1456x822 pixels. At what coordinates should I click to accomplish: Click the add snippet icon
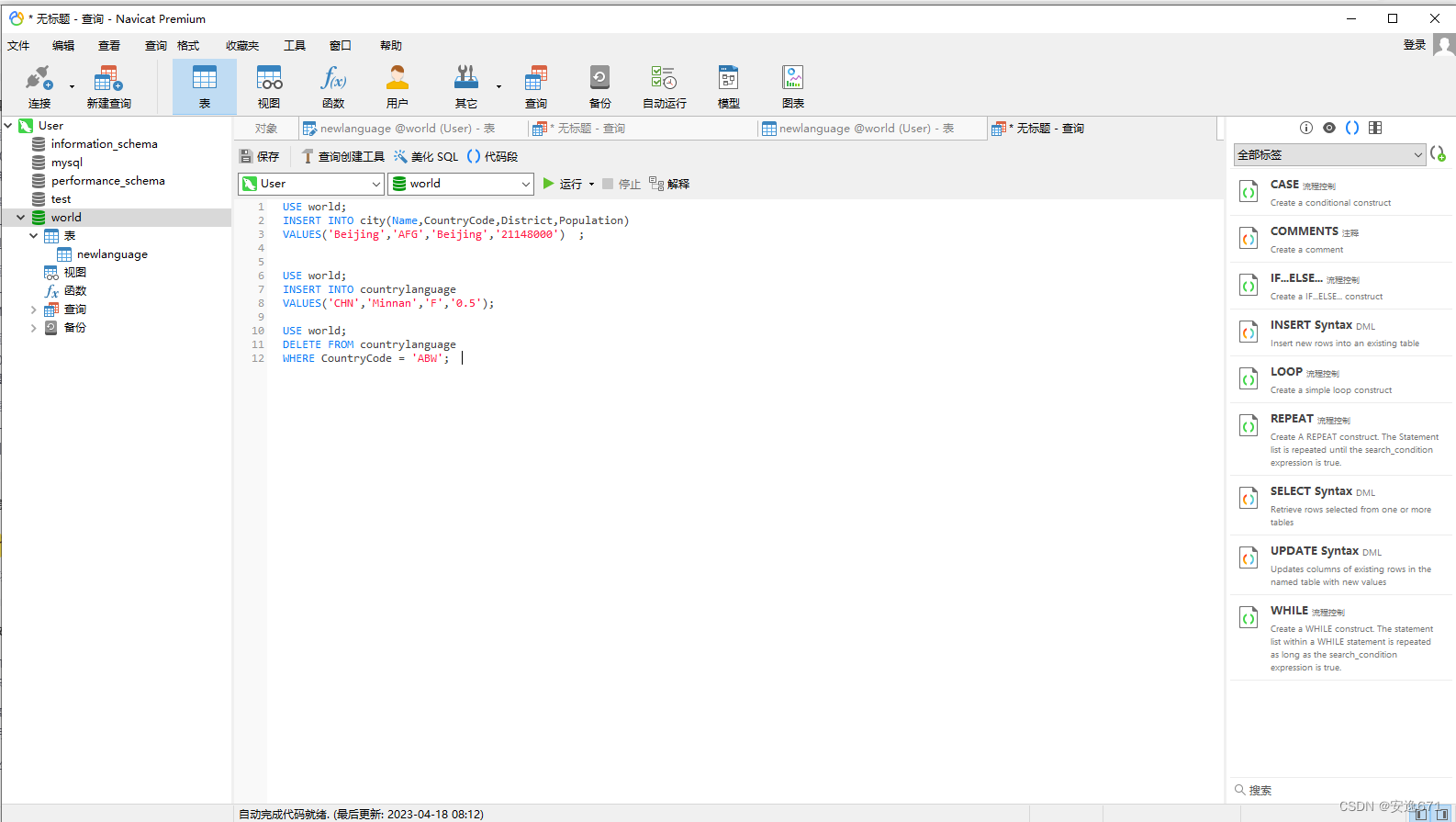(x=1439, y=154)
